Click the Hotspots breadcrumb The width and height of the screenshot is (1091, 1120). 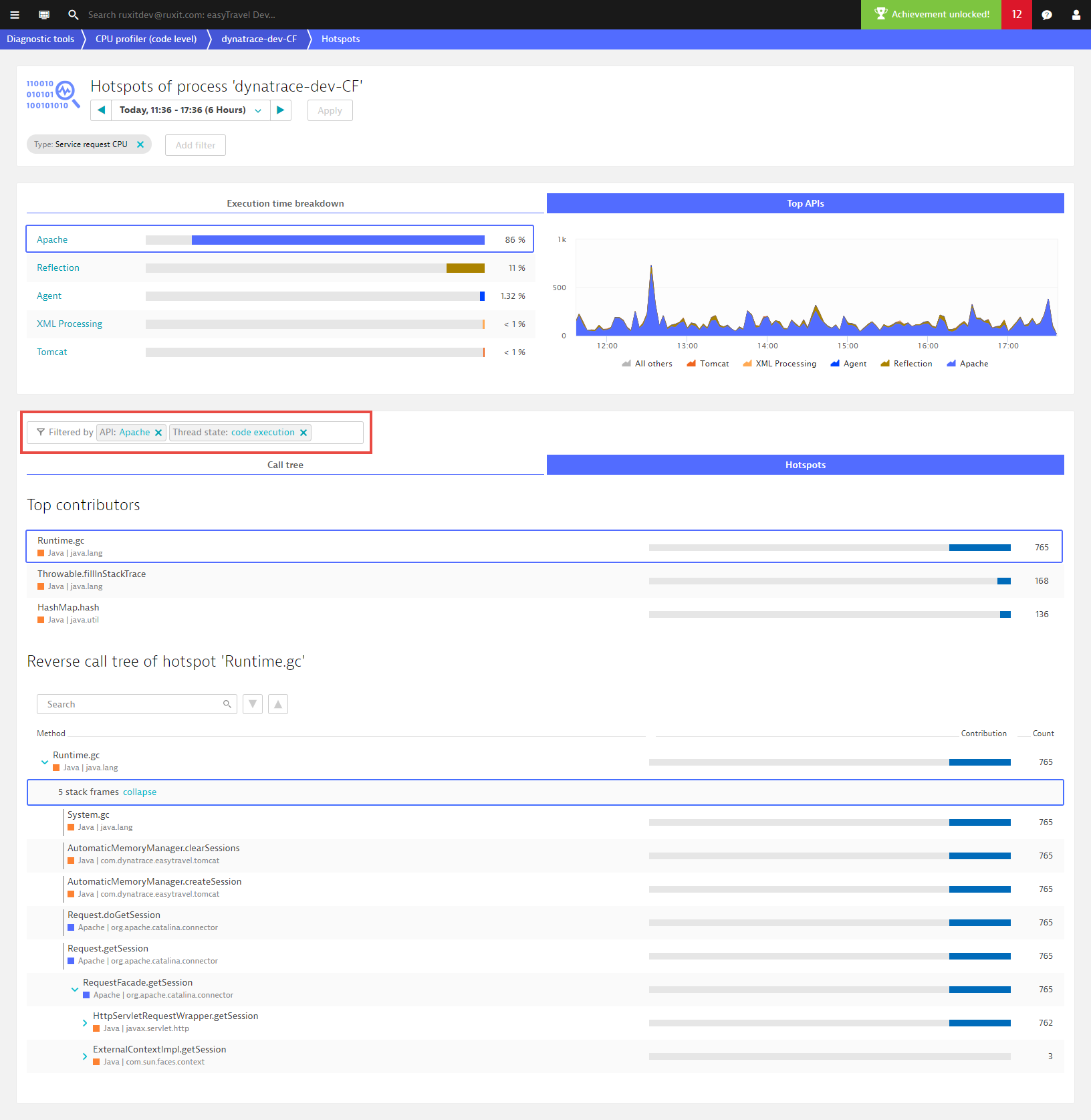pyautogui.click(x=341, y=39)
